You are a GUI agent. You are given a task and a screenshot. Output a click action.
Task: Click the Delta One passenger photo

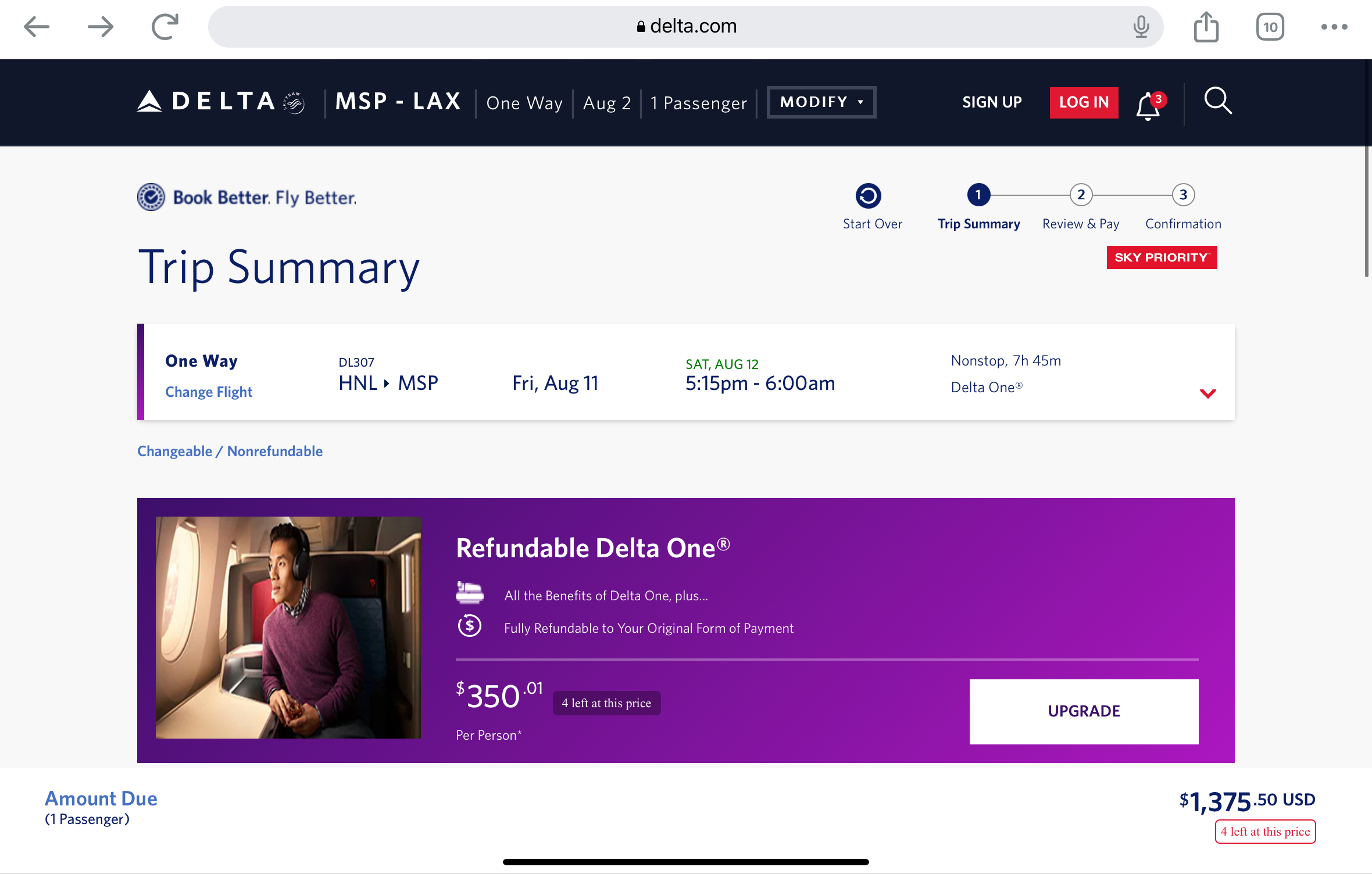288,628
